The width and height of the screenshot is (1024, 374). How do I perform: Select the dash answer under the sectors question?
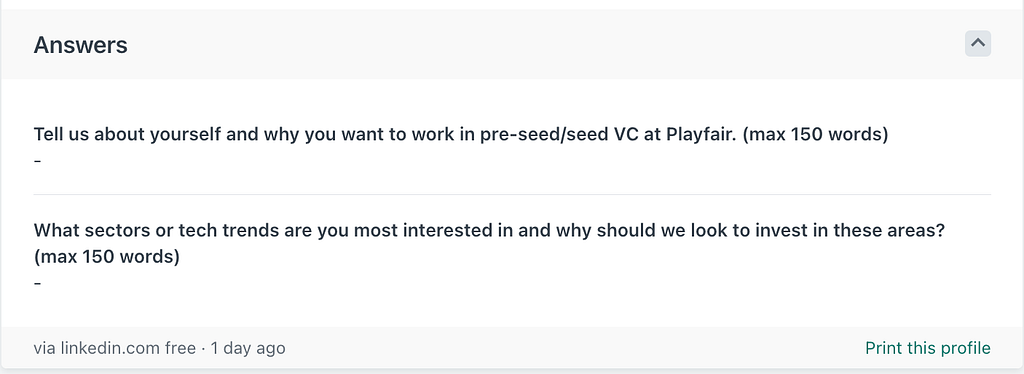[37, 283]
